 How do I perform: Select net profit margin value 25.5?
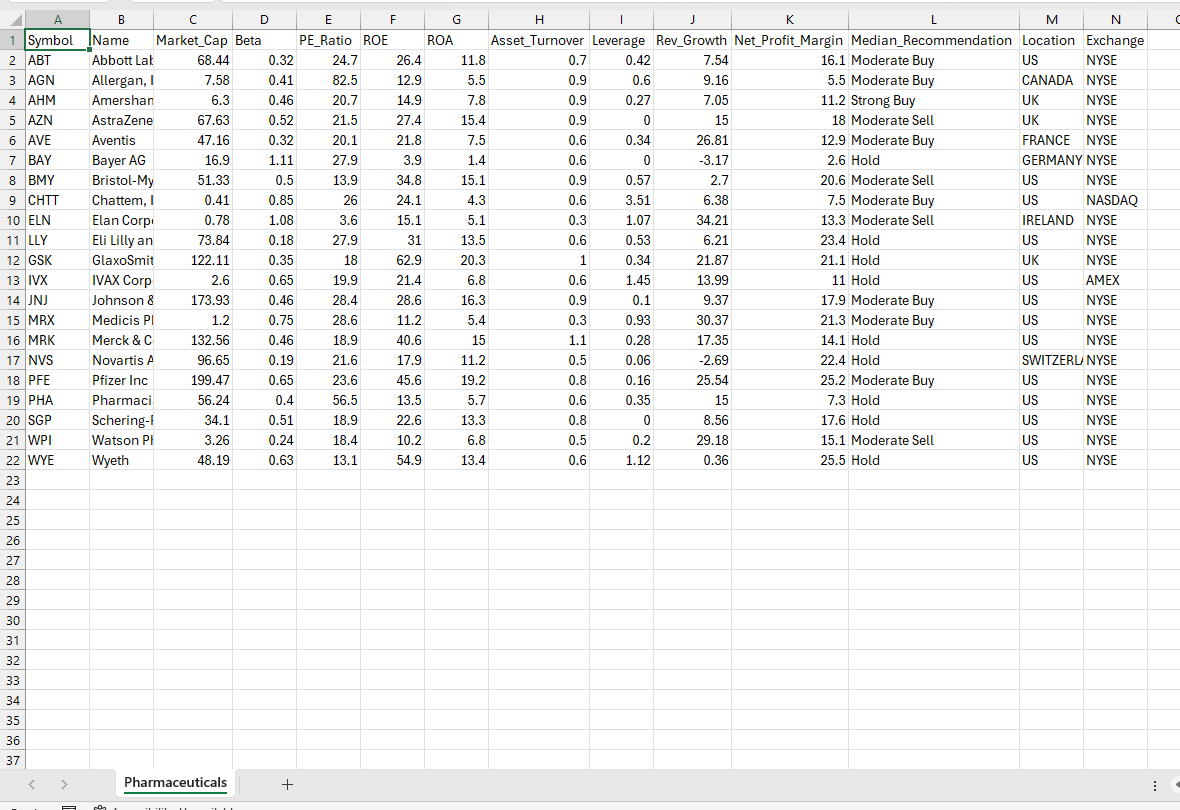[789, 461]
